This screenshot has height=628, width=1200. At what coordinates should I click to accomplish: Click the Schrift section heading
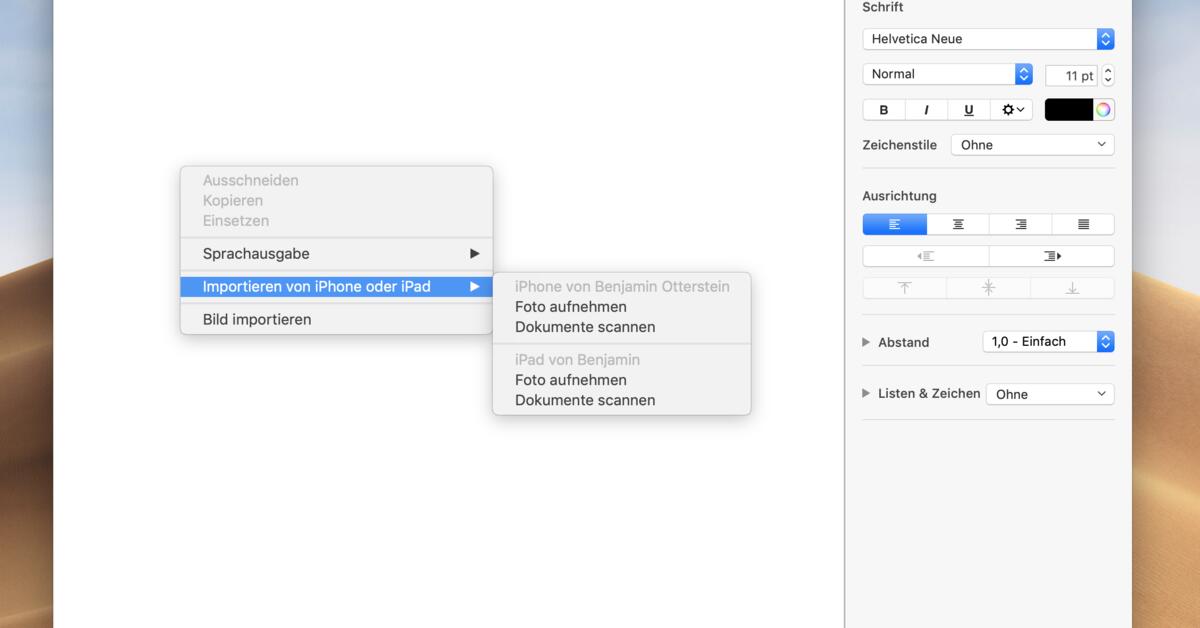click(x=883, y=7)
